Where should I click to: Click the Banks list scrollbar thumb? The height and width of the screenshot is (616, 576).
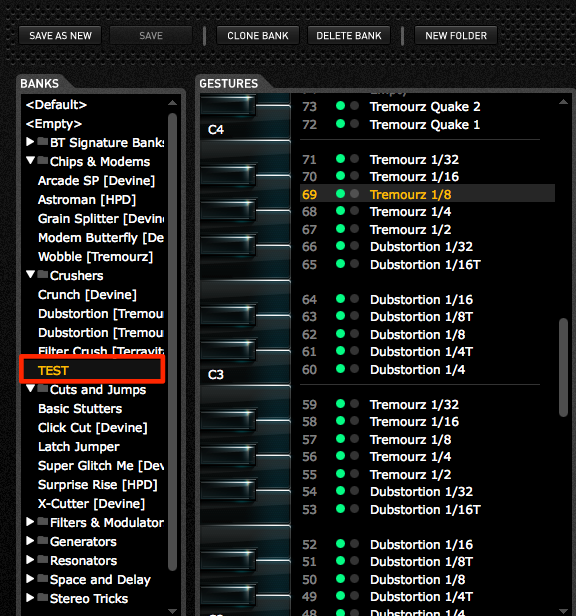pyautogui.click(x=172, y=342)
